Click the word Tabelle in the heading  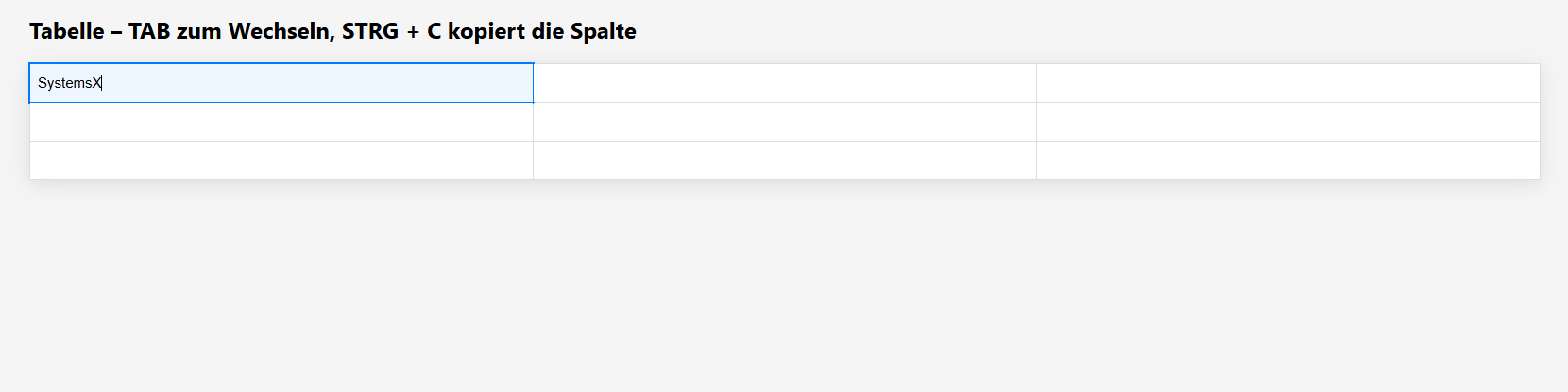click(x=66, y=31)
